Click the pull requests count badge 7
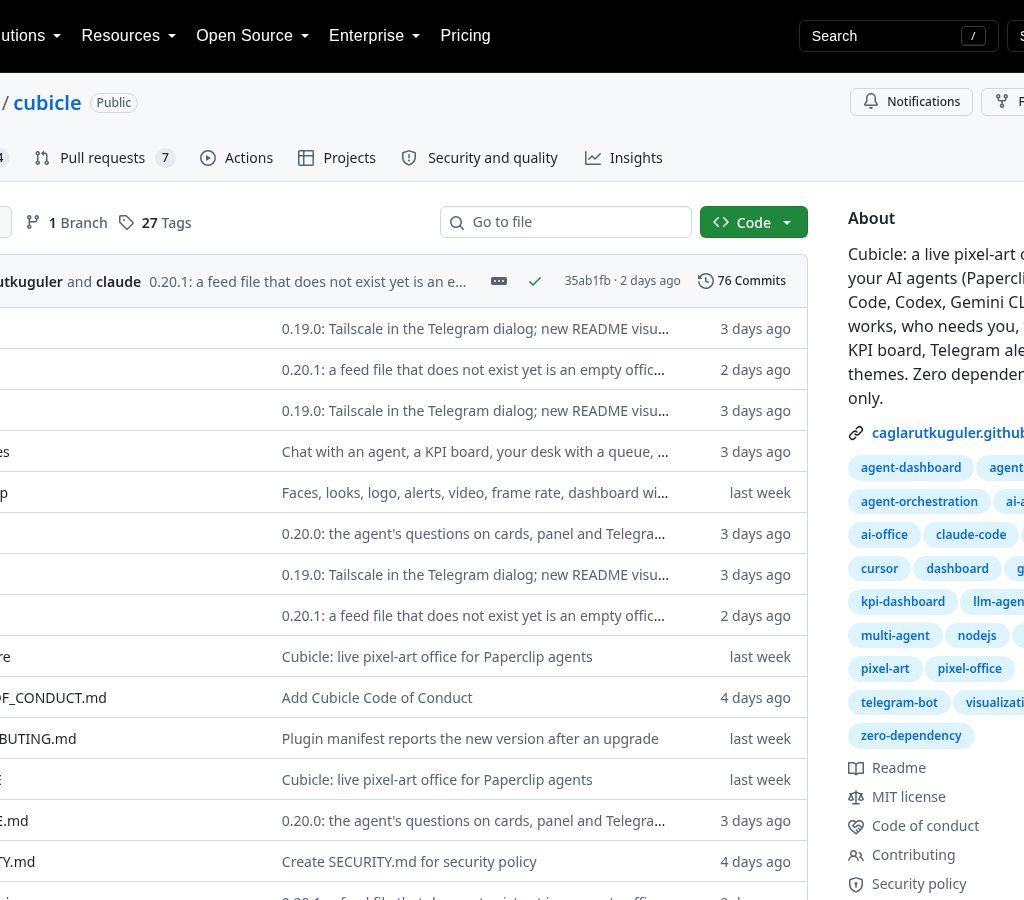Screen dimensions: 1024x900 point(165,158)
